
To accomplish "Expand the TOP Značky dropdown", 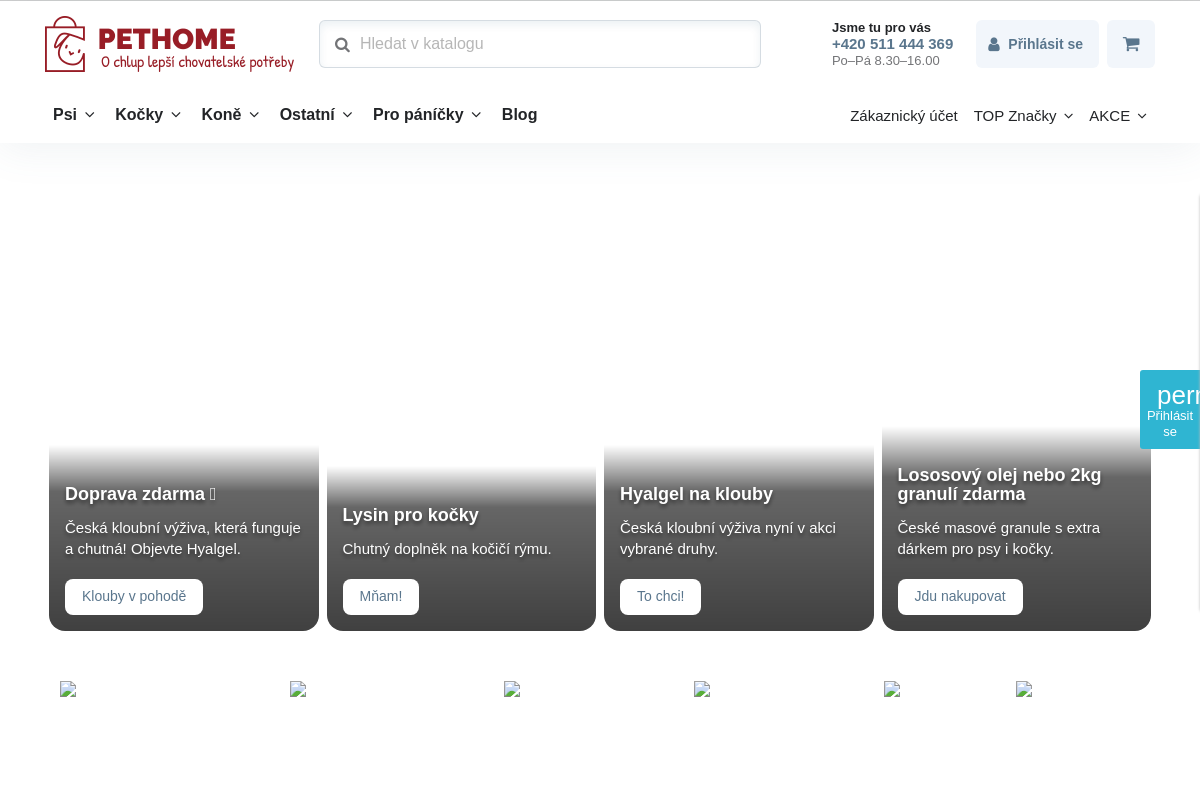I will click(1023, 115).
